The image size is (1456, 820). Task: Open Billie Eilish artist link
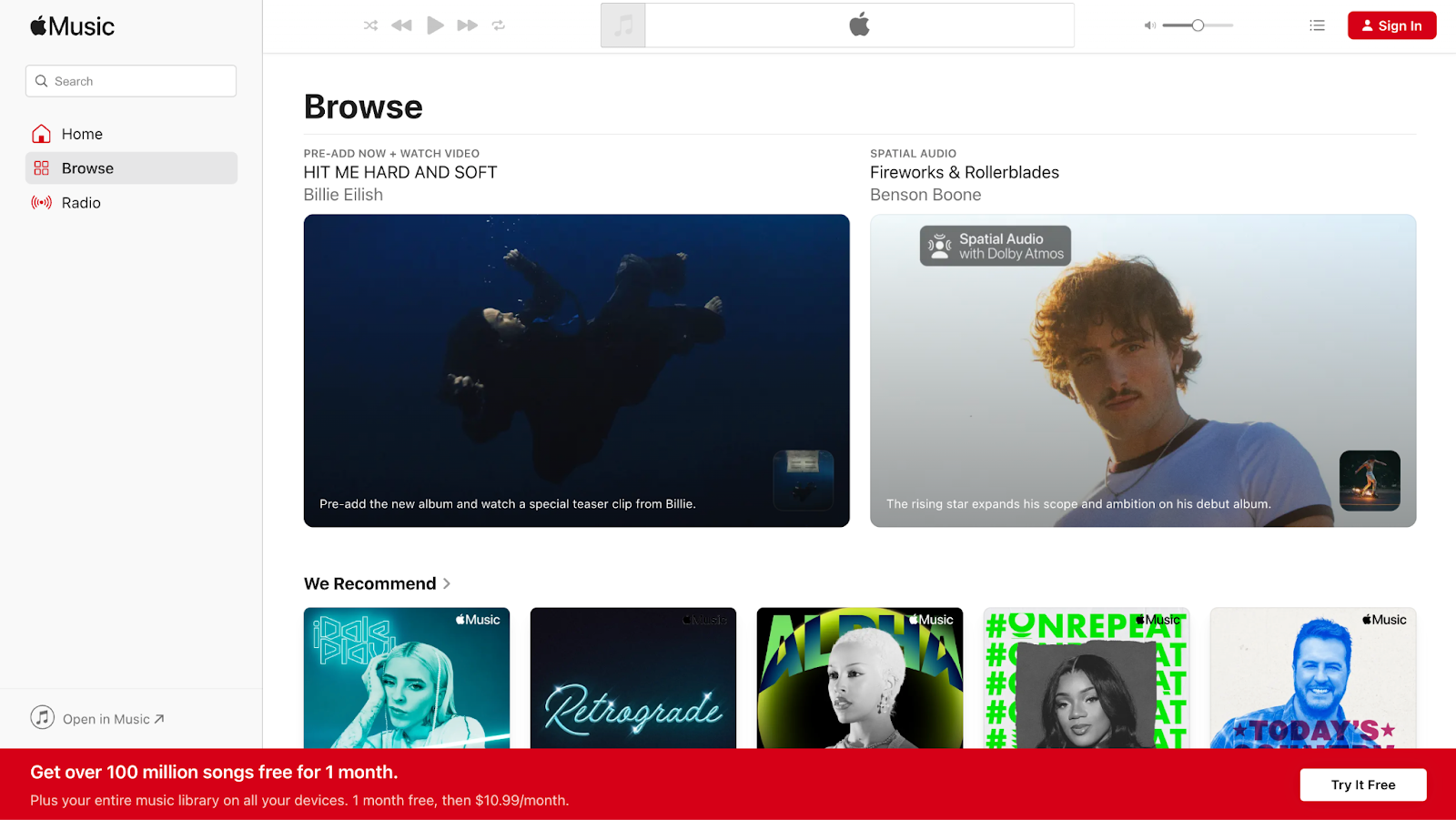point(343,195)
